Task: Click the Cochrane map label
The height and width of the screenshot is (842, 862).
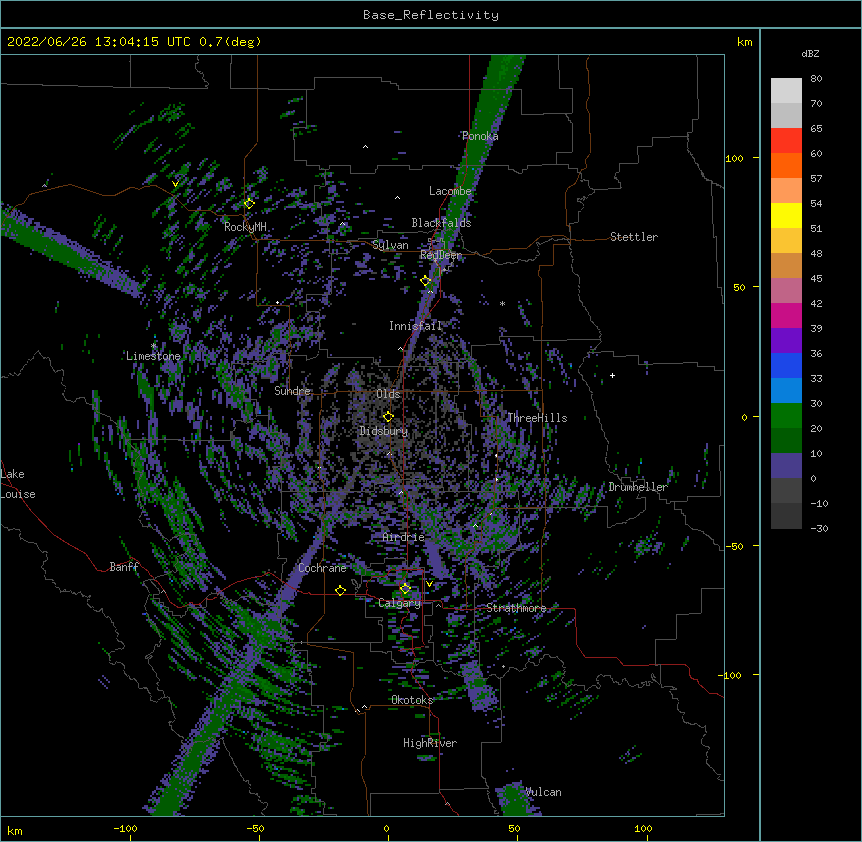Action: tap(322, 568)
